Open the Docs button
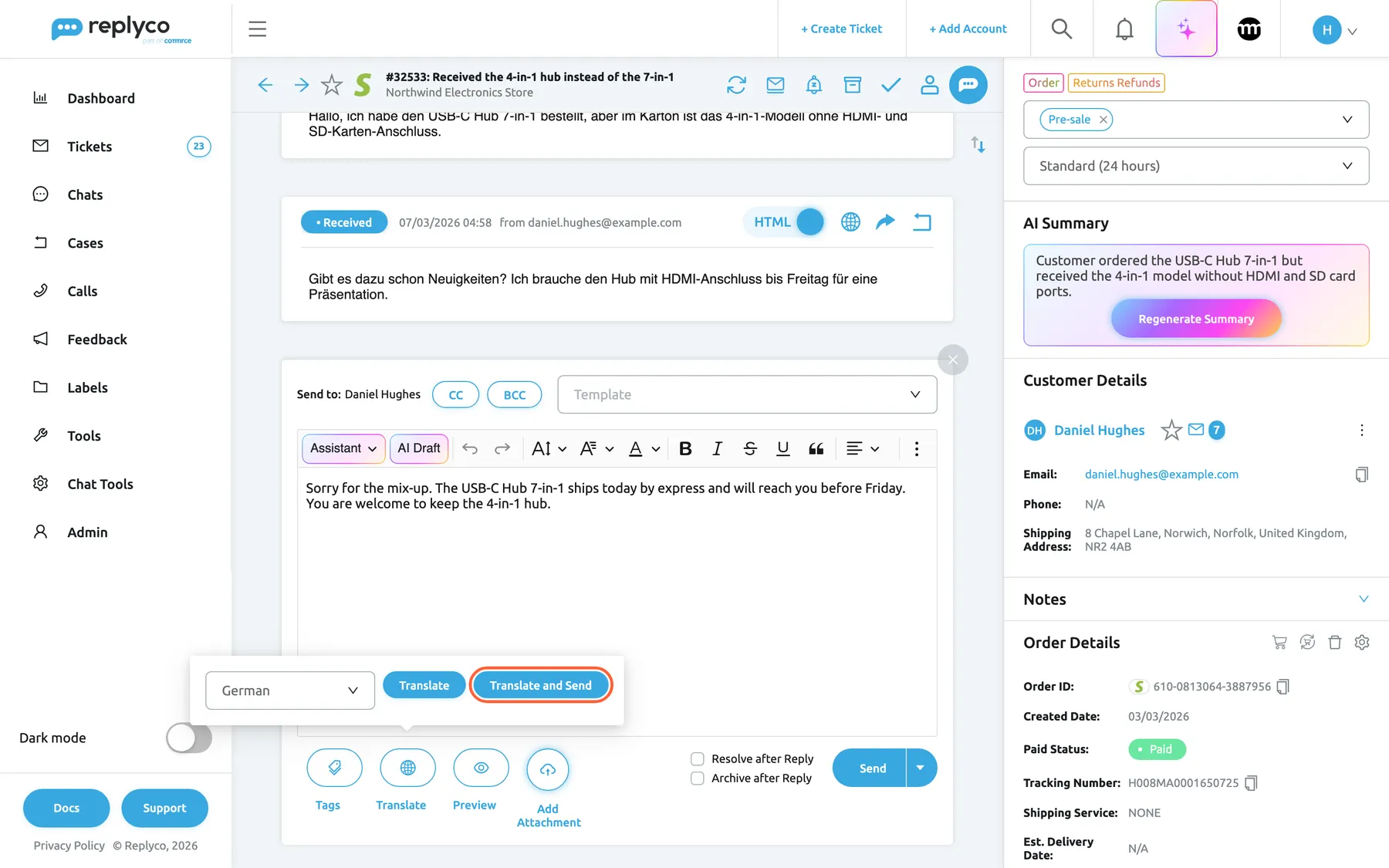Screen dimensions: 1389x868 (66, 808)
